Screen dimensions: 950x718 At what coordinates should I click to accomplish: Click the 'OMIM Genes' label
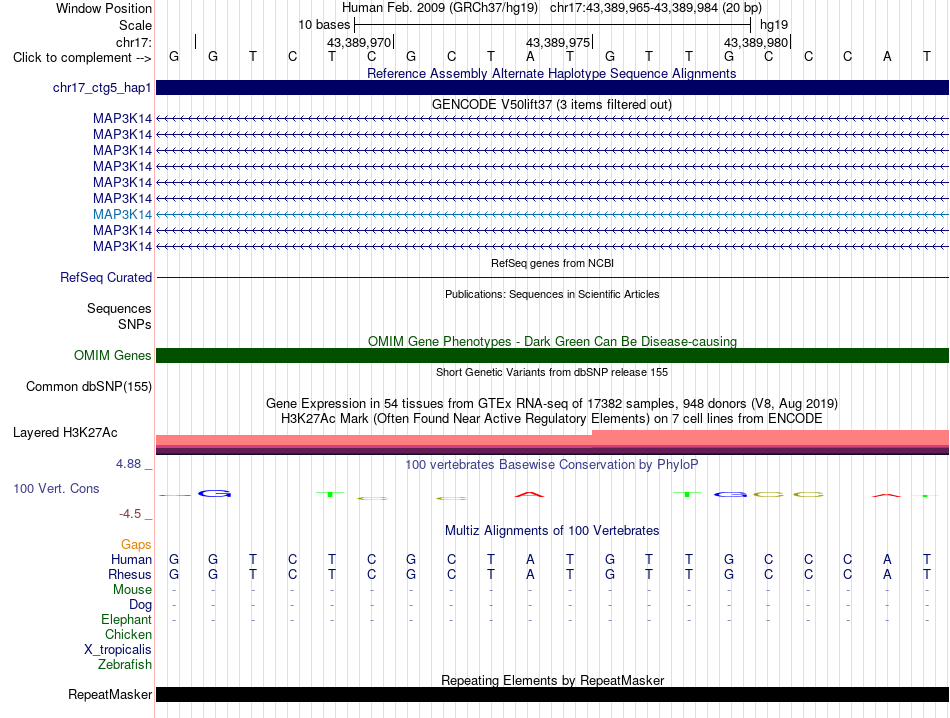113,356
